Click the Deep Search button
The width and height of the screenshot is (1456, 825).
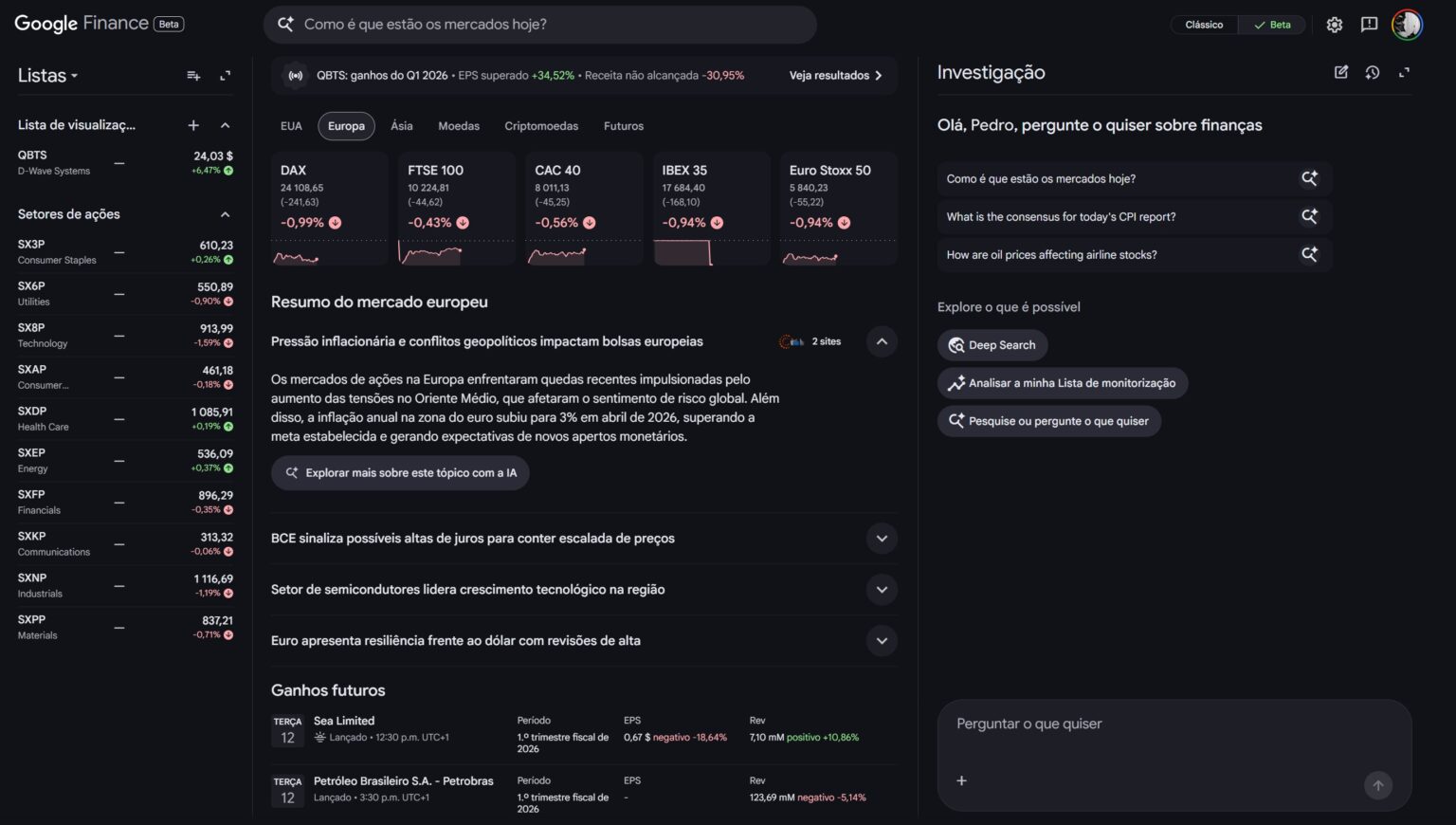click(x=992, y=345)
